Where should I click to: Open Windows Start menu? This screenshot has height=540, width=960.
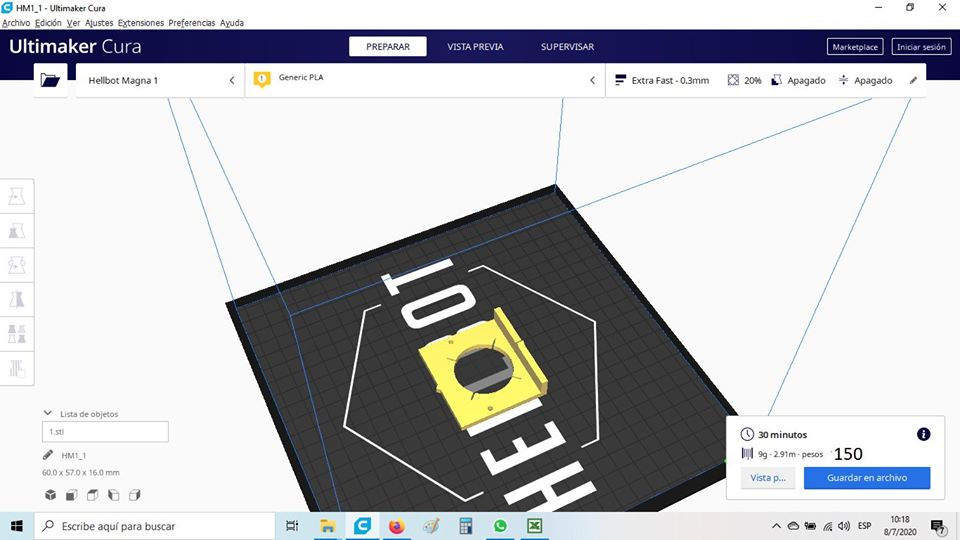[x=17, y=526]
